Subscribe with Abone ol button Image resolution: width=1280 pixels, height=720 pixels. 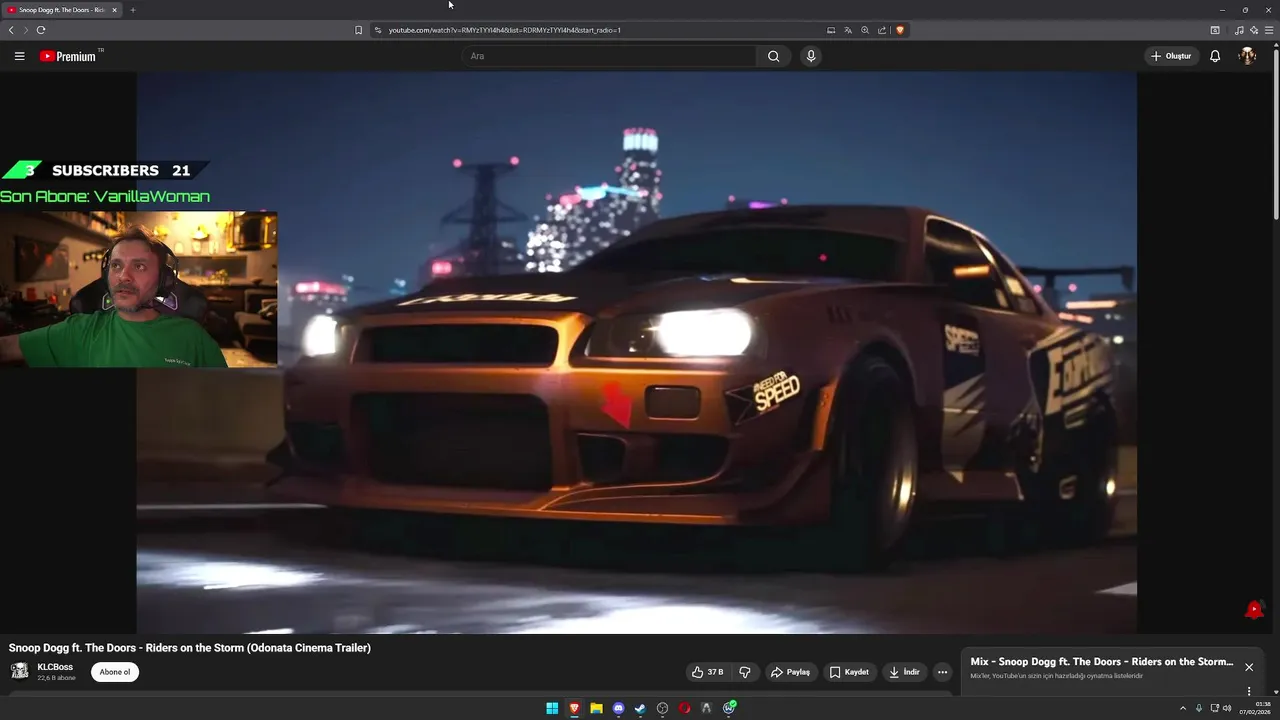click(x=115, y=672)
